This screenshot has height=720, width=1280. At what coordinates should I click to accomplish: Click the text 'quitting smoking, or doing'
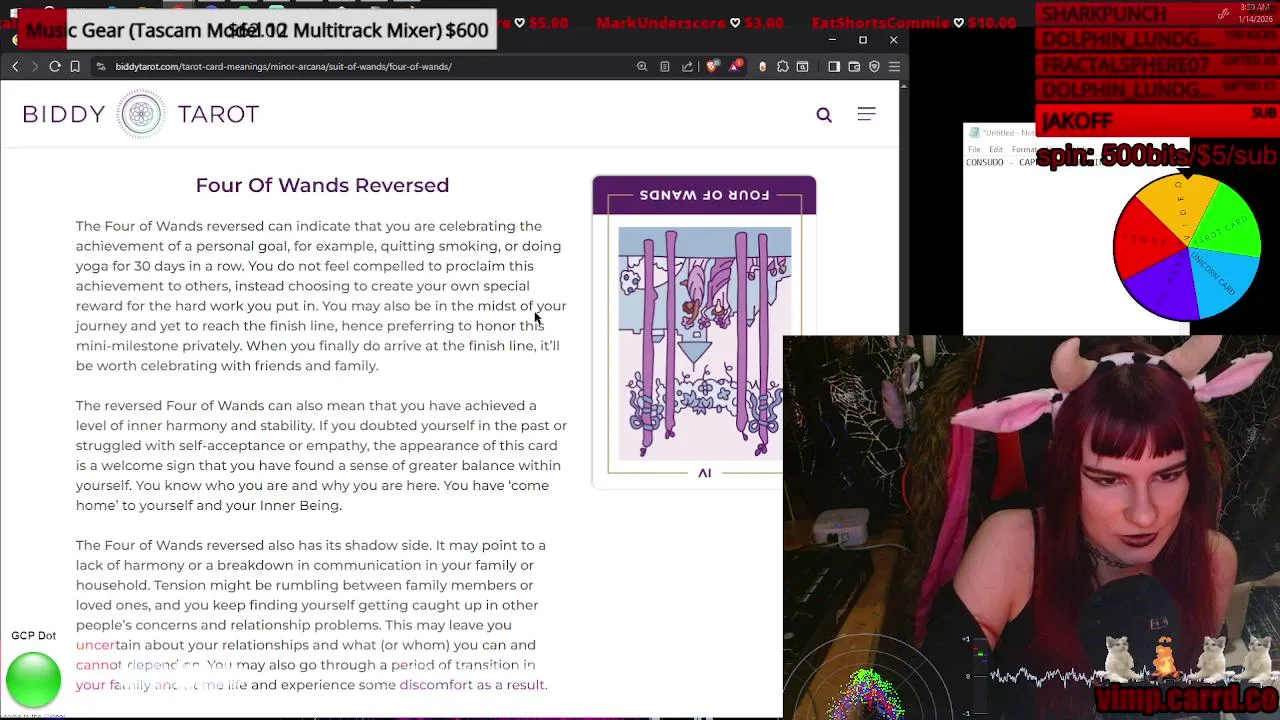pos(472,246)
